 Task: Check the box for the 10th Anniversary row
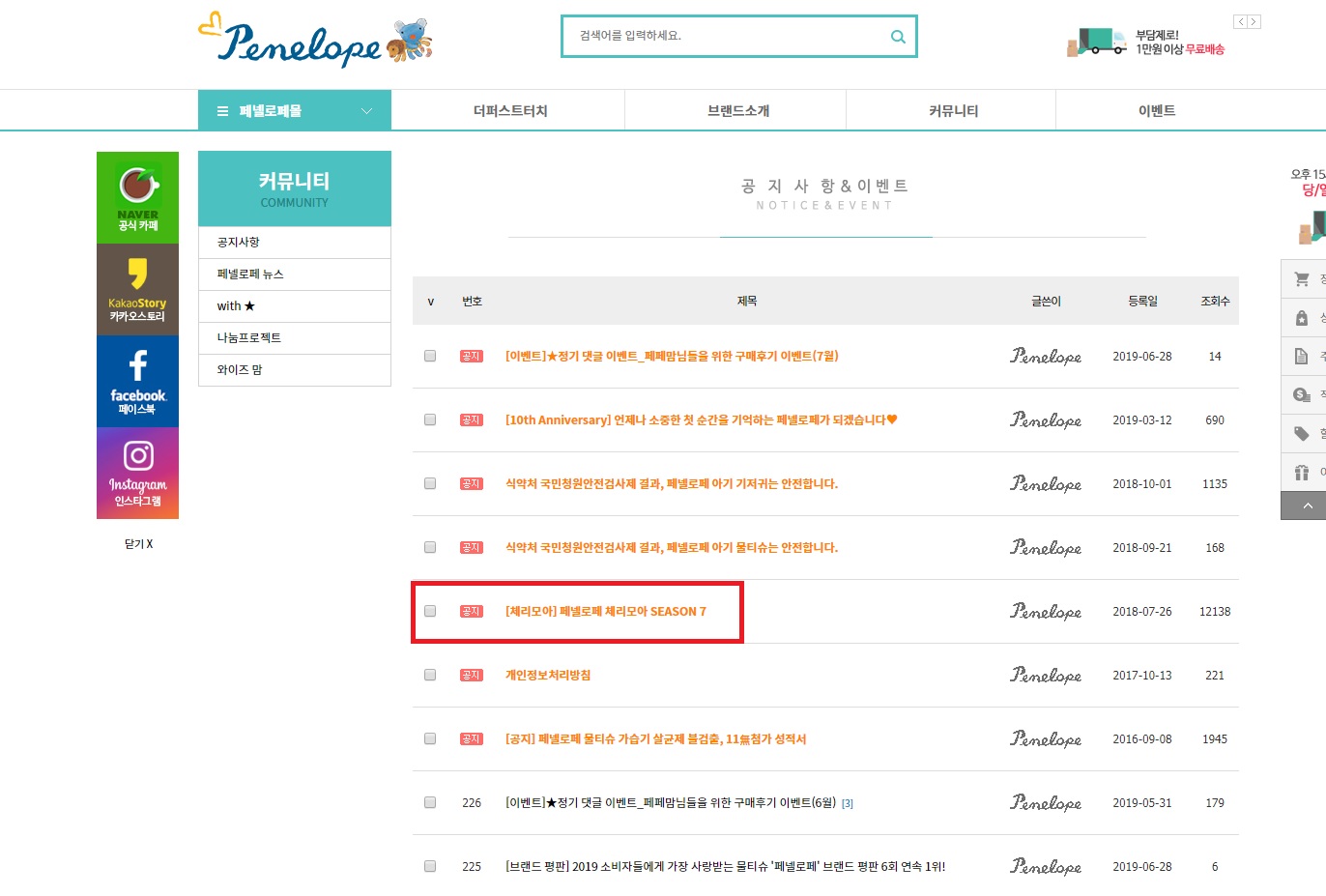coord(430,419)
